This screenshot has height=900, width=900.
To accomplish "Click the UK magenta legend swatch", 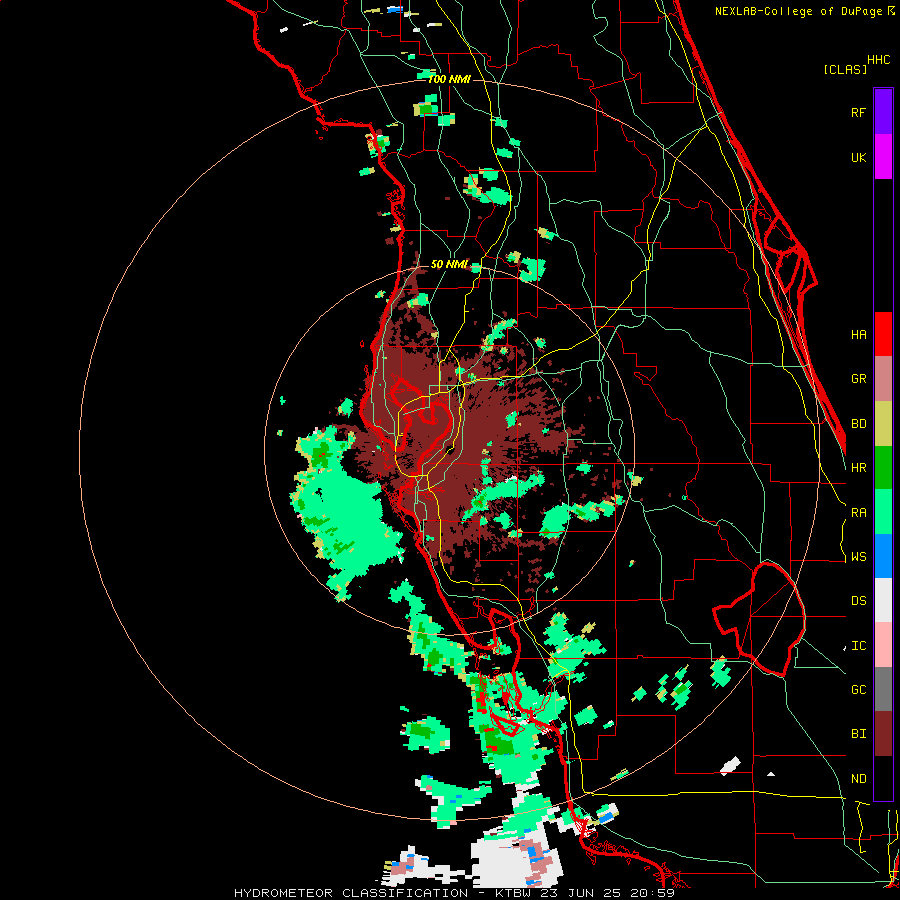I will click(x=883, y=157).
